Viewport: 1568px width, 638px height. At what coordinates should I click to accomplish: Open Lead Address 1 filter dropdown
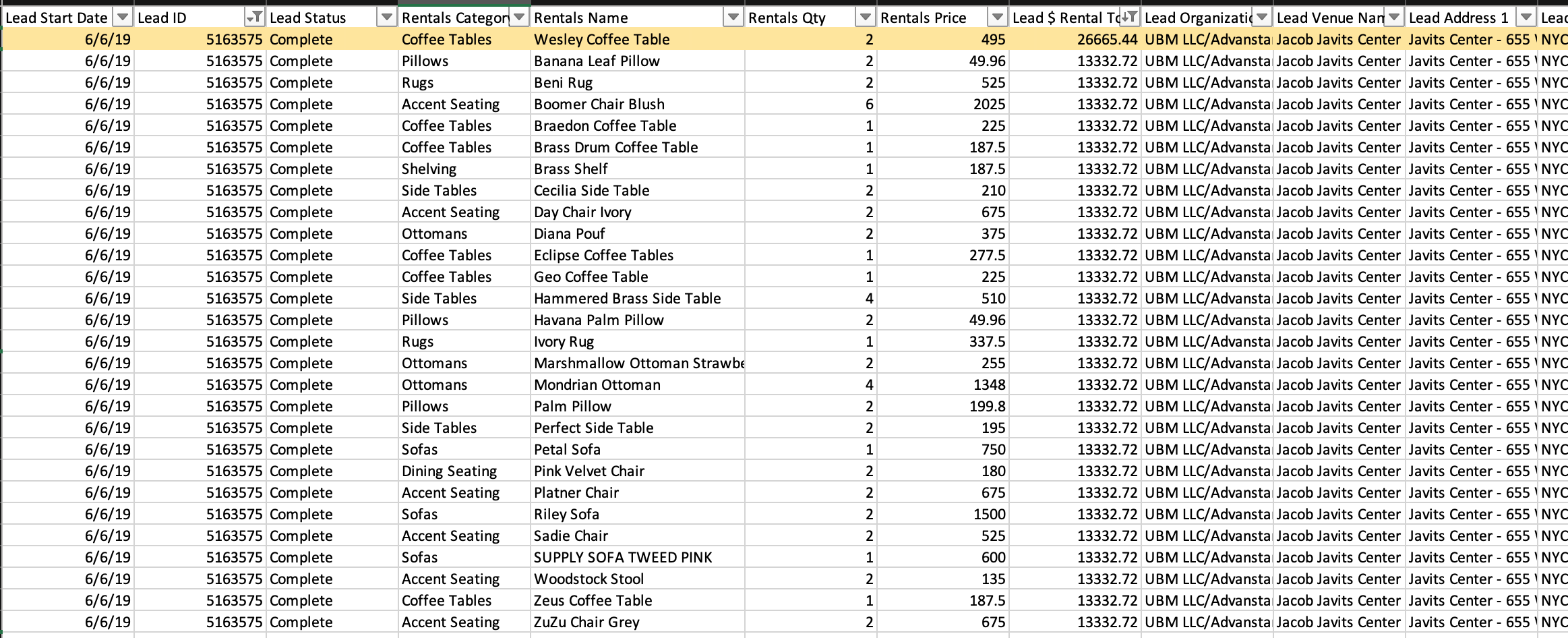coord(1526,18)
